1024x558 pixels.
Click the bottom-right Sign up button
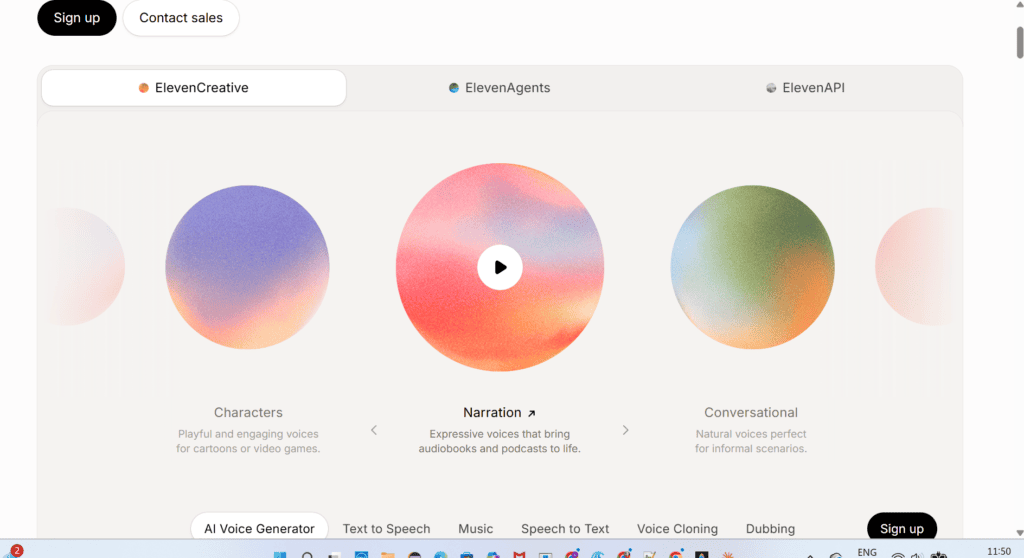point(902,528)
